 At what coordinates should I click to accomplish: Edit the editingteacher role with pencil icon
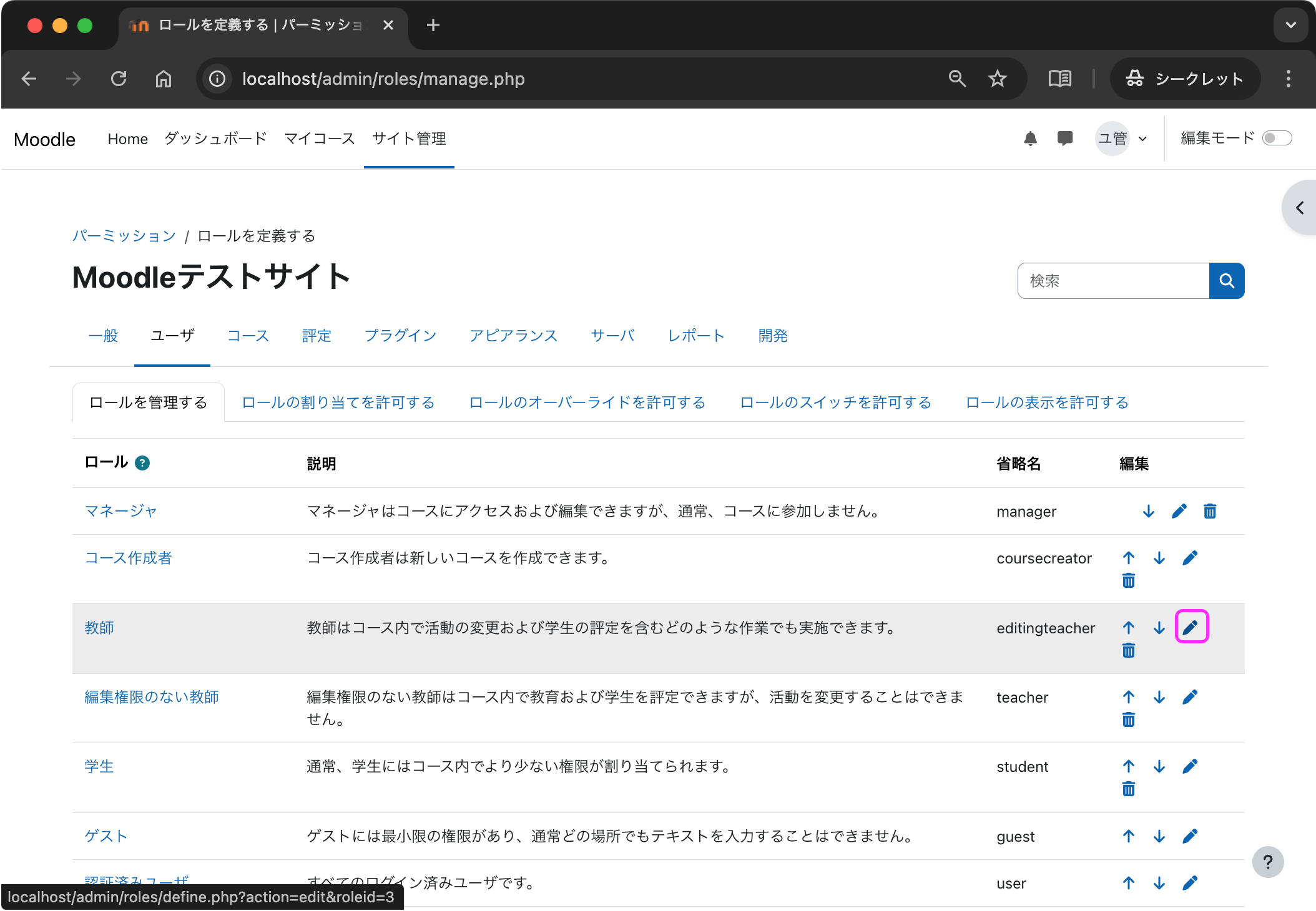[1191, 628]
